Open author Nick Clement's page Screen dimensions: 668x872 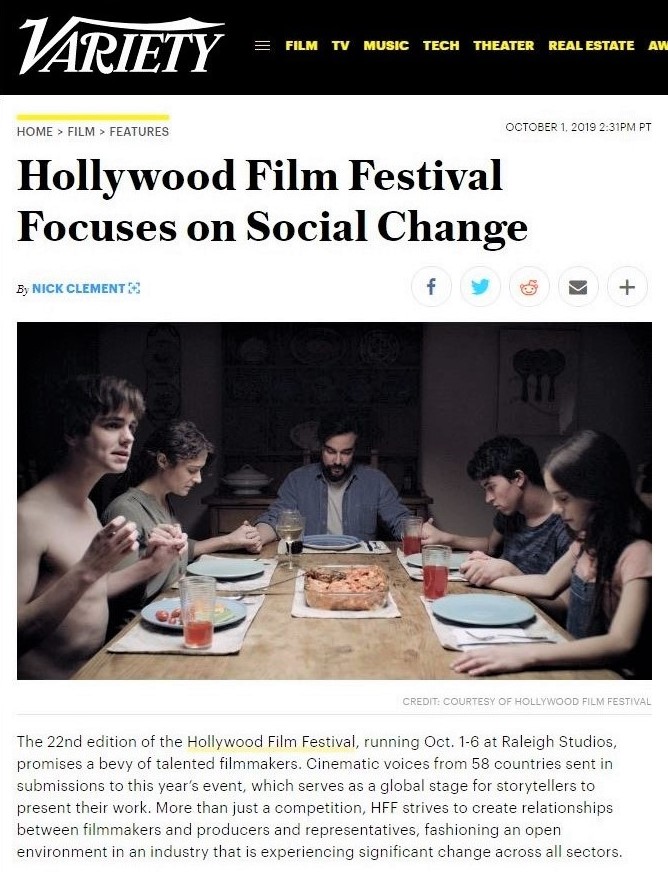[78, 289]
